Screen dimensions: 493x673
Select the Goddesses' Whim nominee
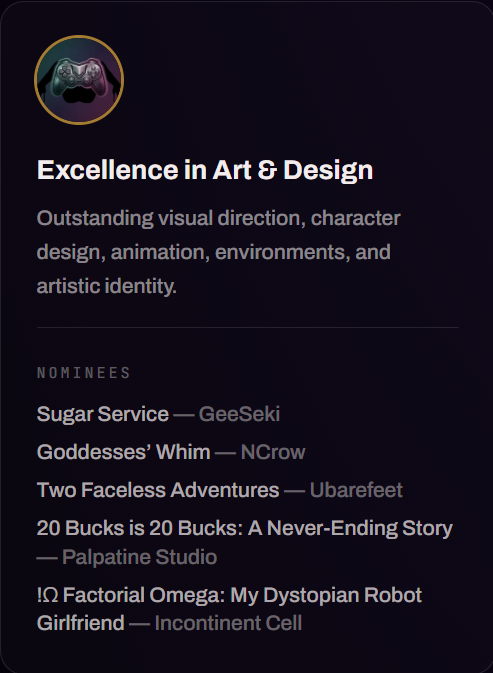point(124,452)
